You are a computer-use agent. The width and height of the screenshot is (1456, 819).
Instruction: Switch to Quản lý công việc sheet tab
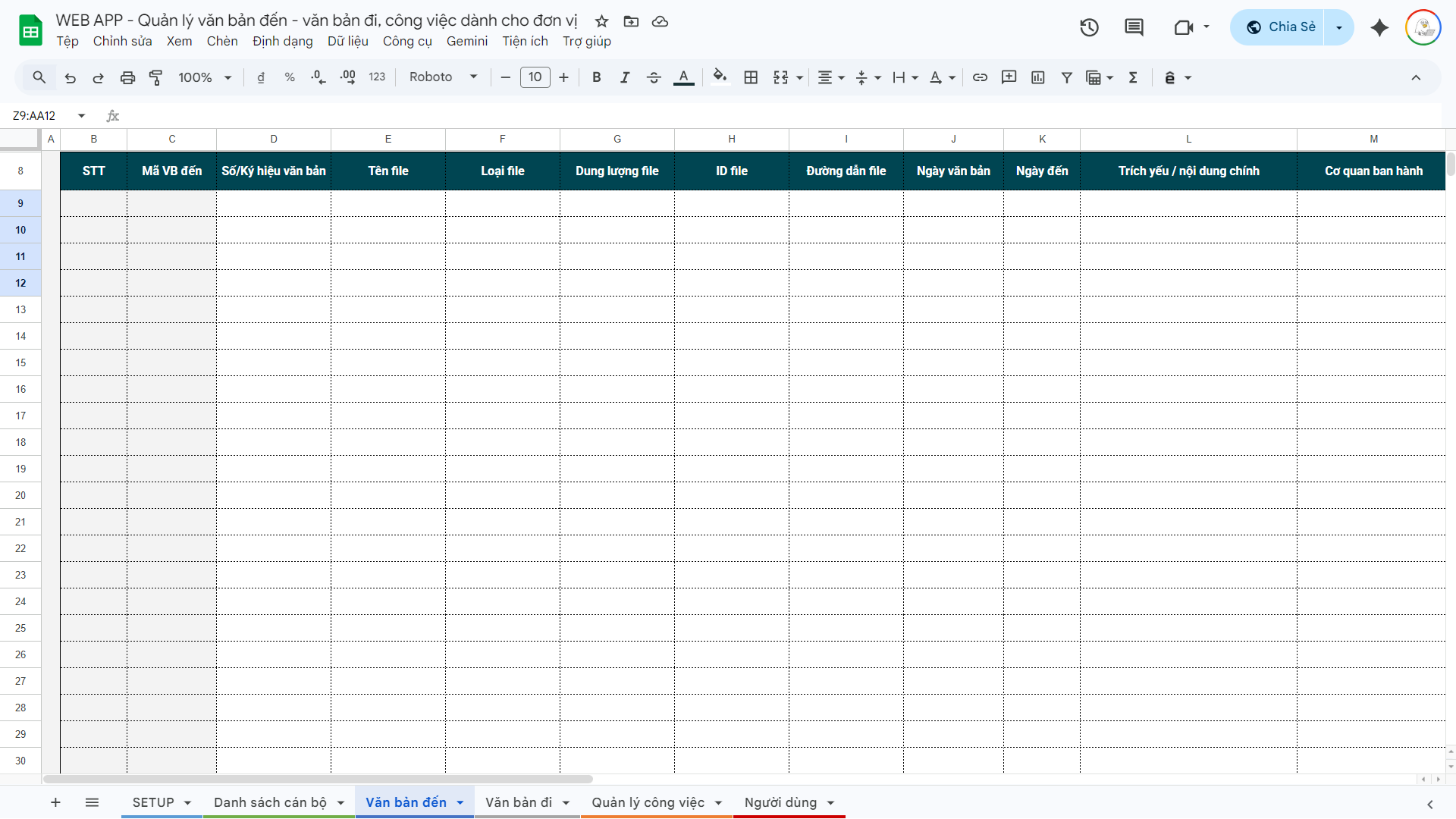click(x=648, y=802)
